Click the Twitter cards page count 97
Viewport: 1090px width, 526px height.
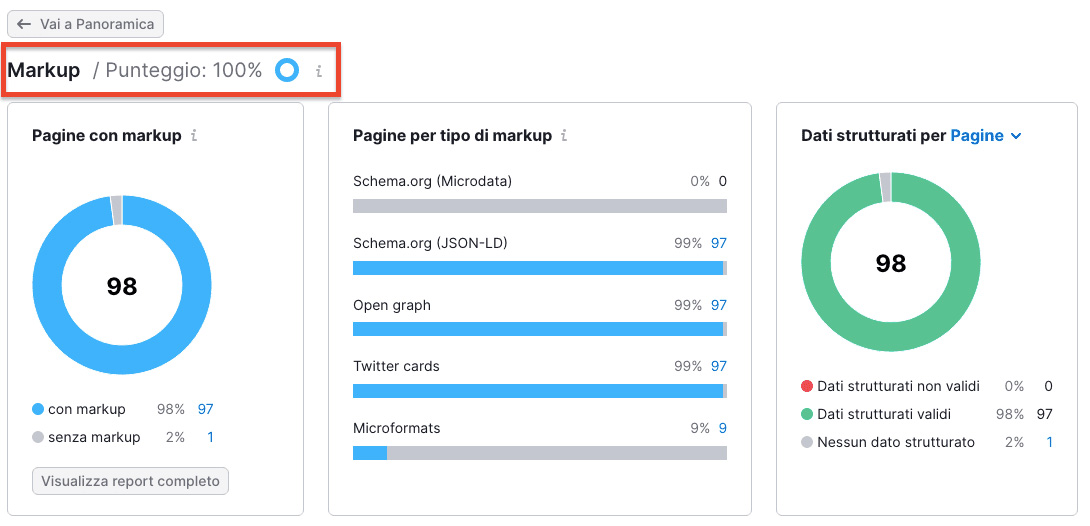718,366
